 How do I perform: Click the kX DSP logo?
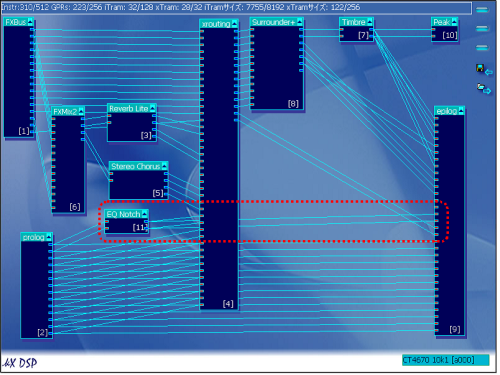pyautogui.click(x=20, y=363)
